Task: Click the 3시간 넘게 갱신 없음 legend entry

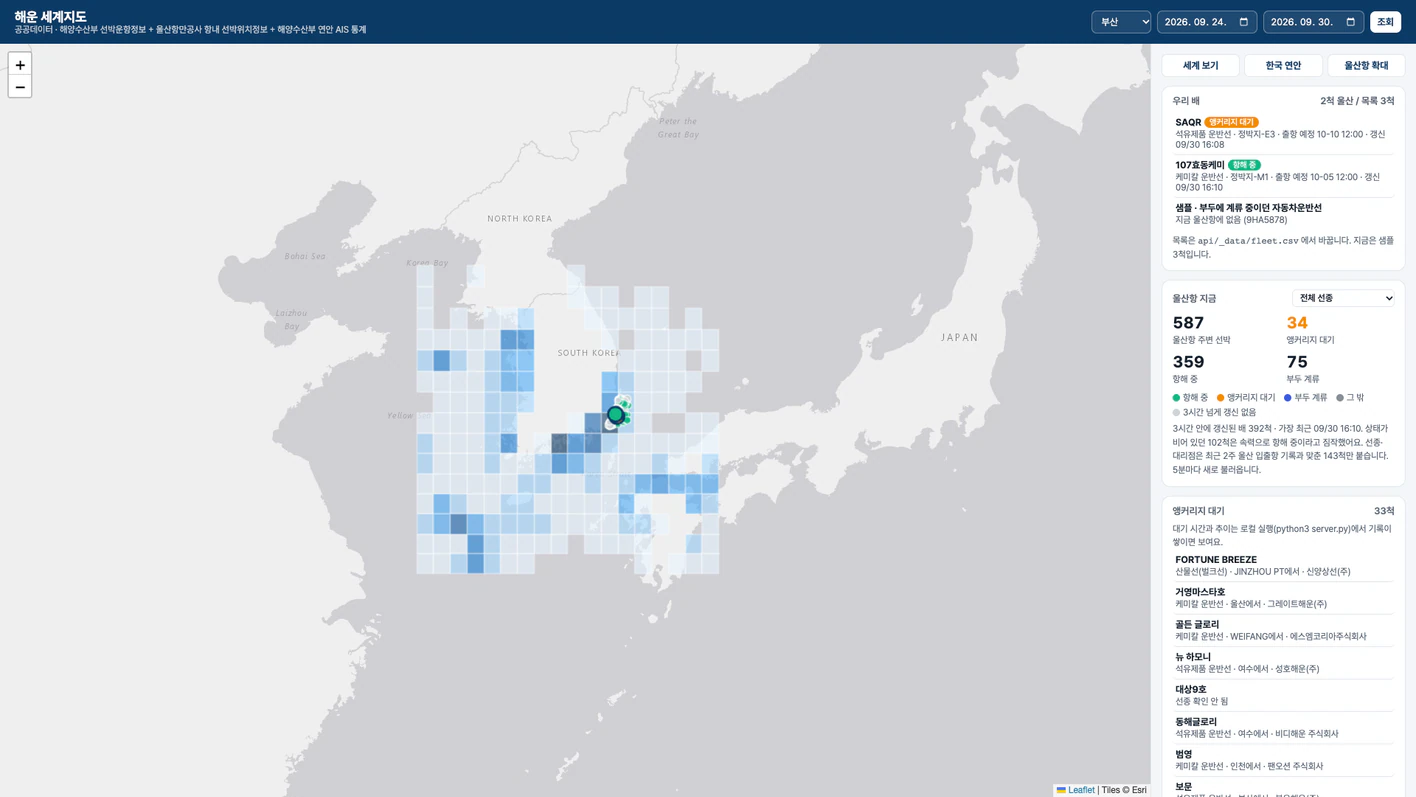Action: click(1214, 412)
